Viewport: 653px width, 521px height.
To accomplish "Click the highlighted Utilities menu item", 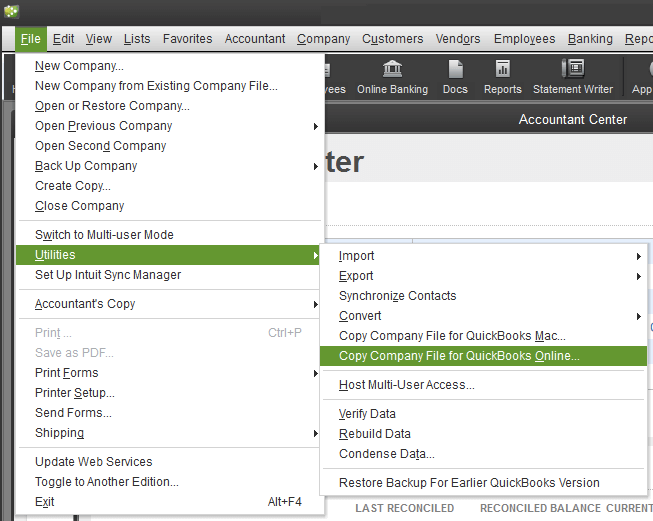I will tap(168, 255).
